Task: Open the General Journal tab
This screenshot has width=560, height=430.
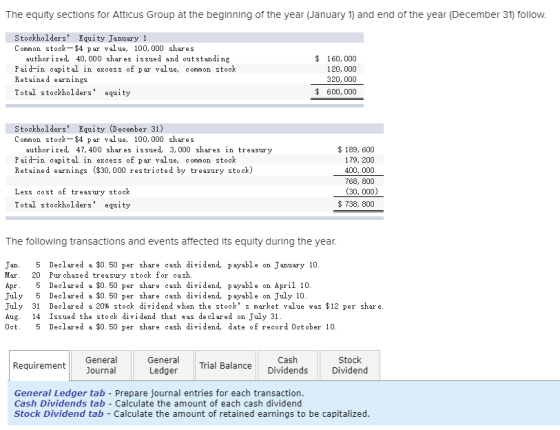Action: click(x=101, y=365)
